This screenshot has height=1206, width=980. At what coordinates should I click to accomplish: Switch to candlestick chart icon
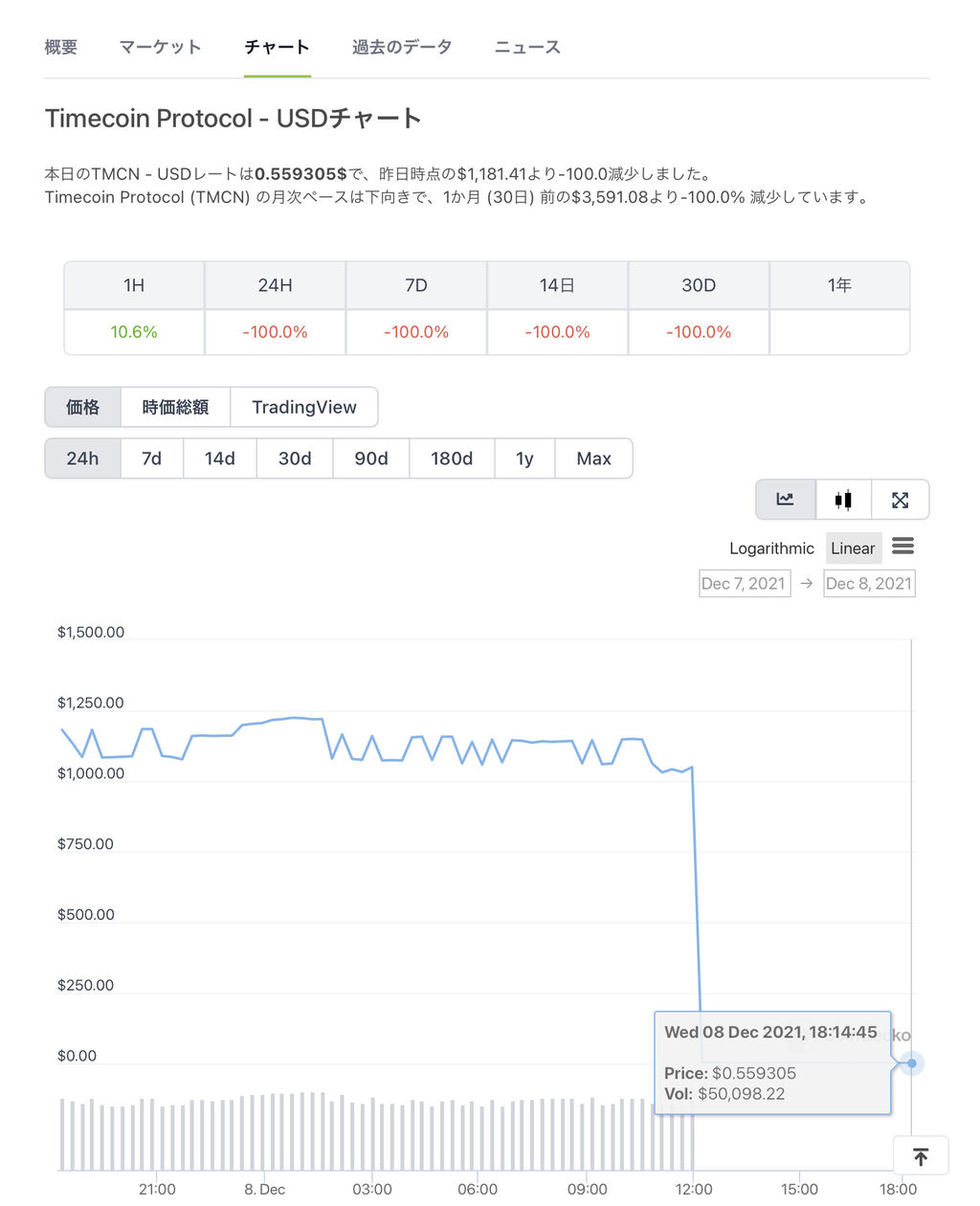[843, 500]
